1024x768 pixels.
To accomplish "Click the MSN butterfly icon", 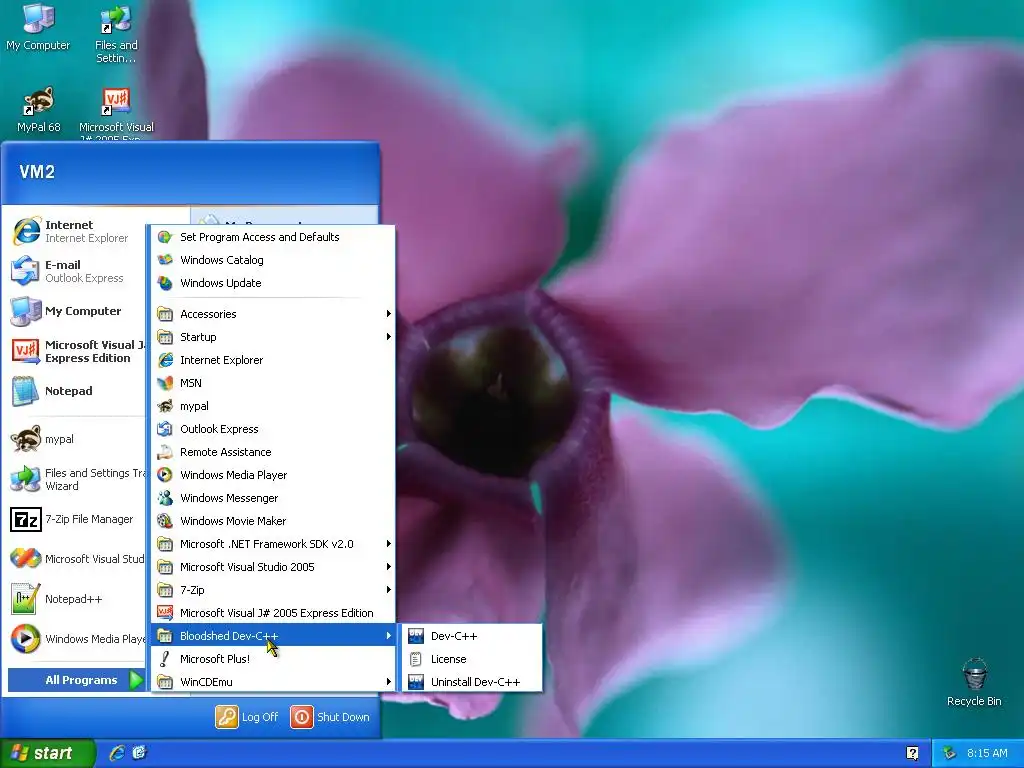I will 165,383.
